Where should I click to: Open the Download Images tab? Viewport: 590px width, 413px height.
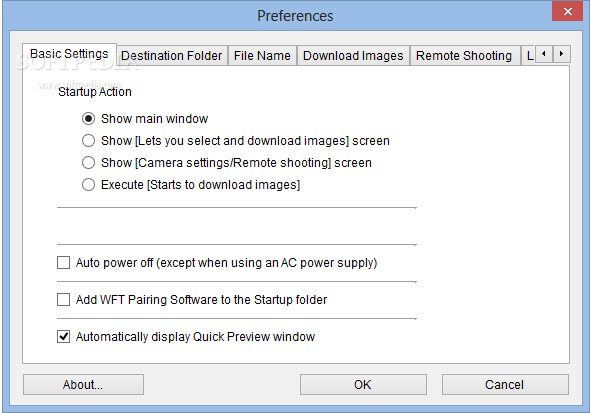pos(353,56)
